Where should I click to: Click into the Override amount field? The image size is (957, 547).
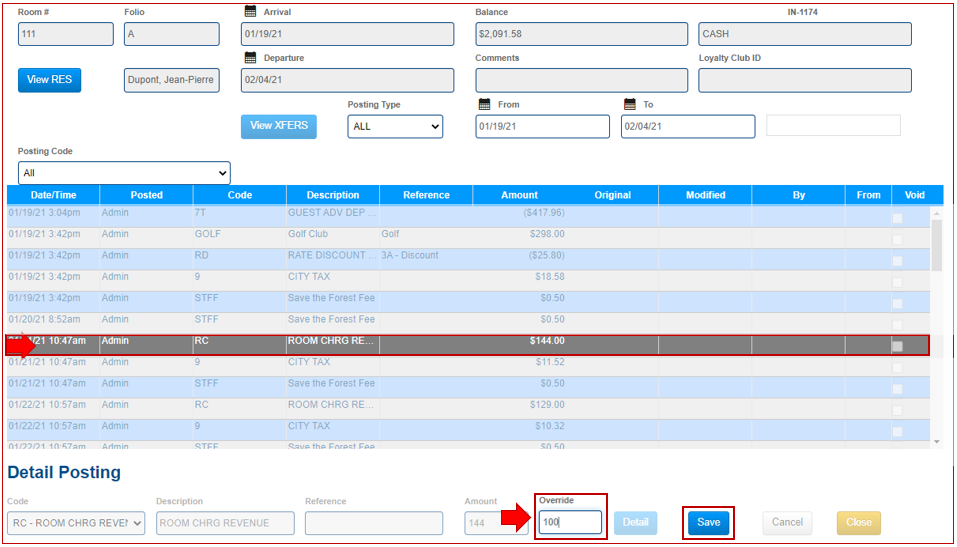pyautogui.click(x=569, y=522)
